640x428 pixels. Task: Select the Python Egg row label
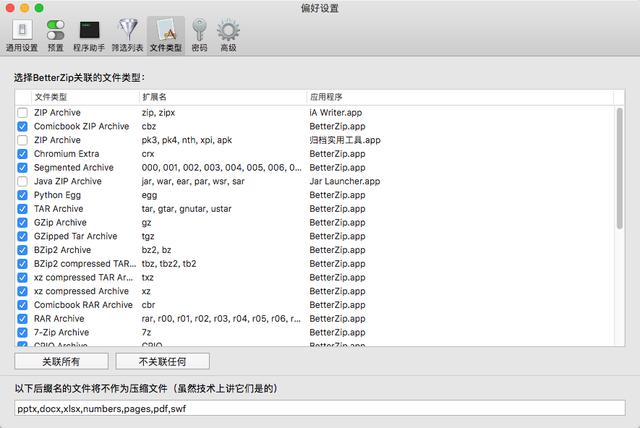[x=57, y=195]
